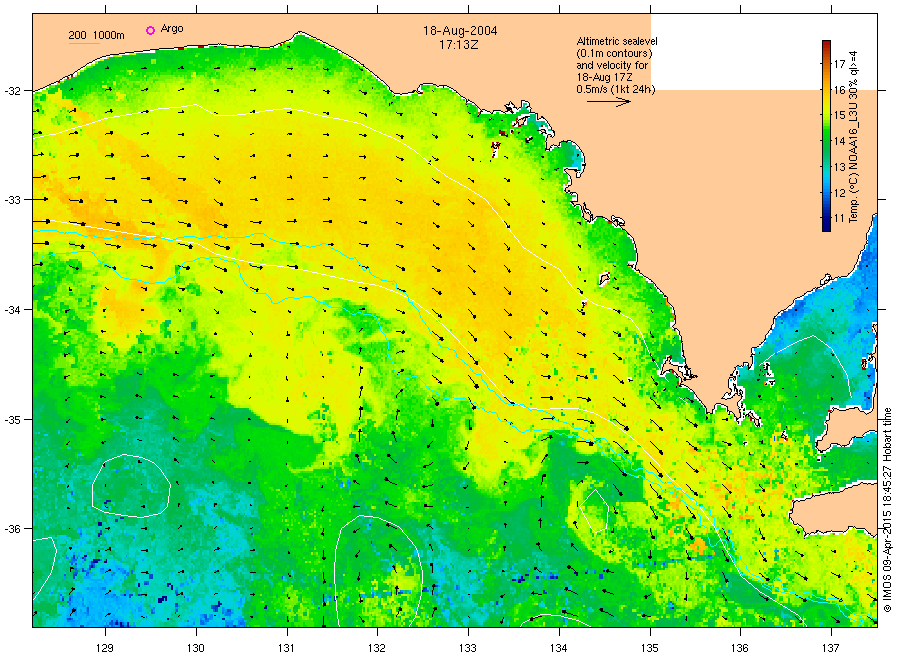Screen dimensions: 900x660
Task: Click the Argo legend label
Action: coord(172,29)
